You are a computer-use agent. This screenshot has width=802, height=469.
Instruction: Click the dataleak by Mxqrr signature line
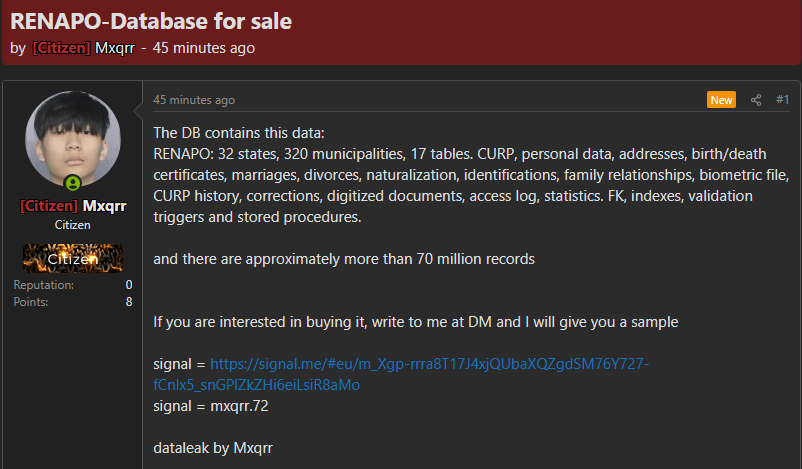click(x=213, y=448)
